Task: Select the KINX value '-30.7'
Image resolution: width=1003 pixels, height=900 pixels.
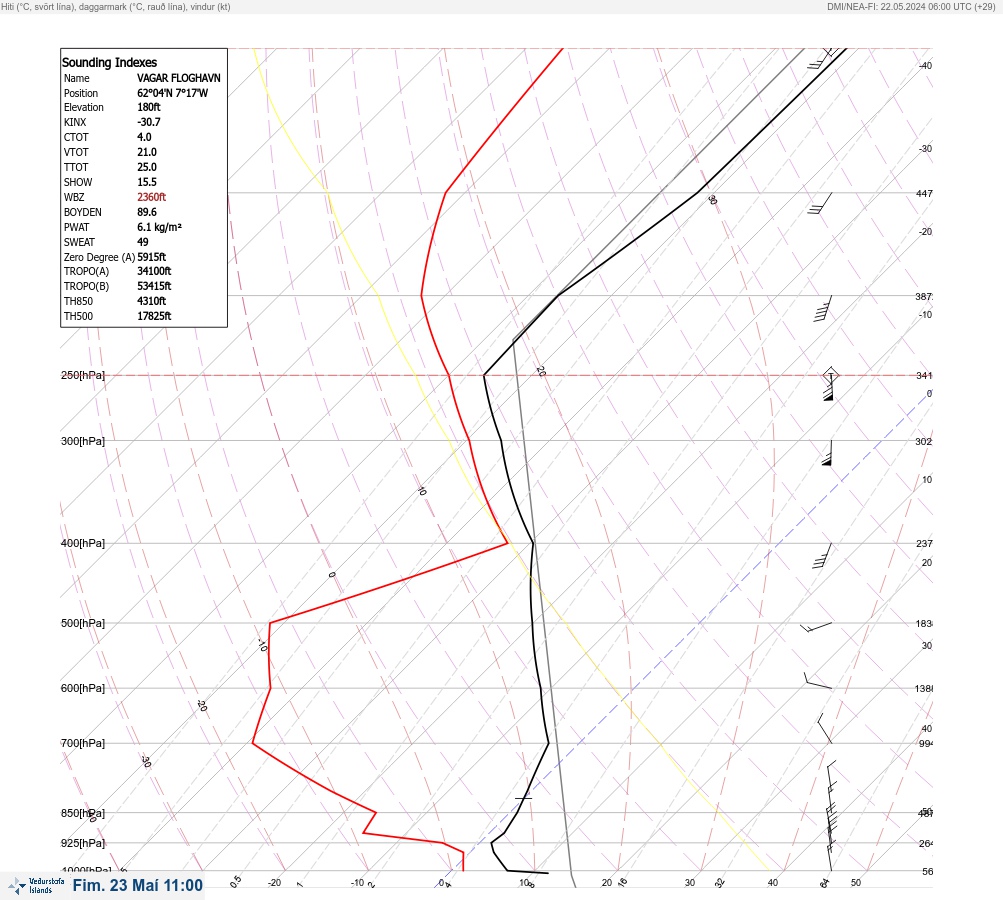Action: tap(148, 122)
